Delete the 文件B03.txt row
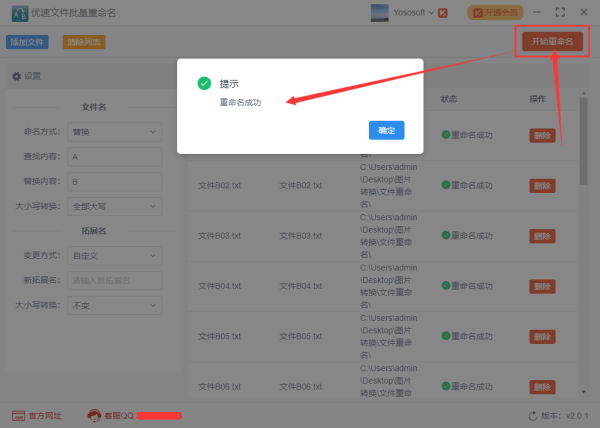 point(542,236)
